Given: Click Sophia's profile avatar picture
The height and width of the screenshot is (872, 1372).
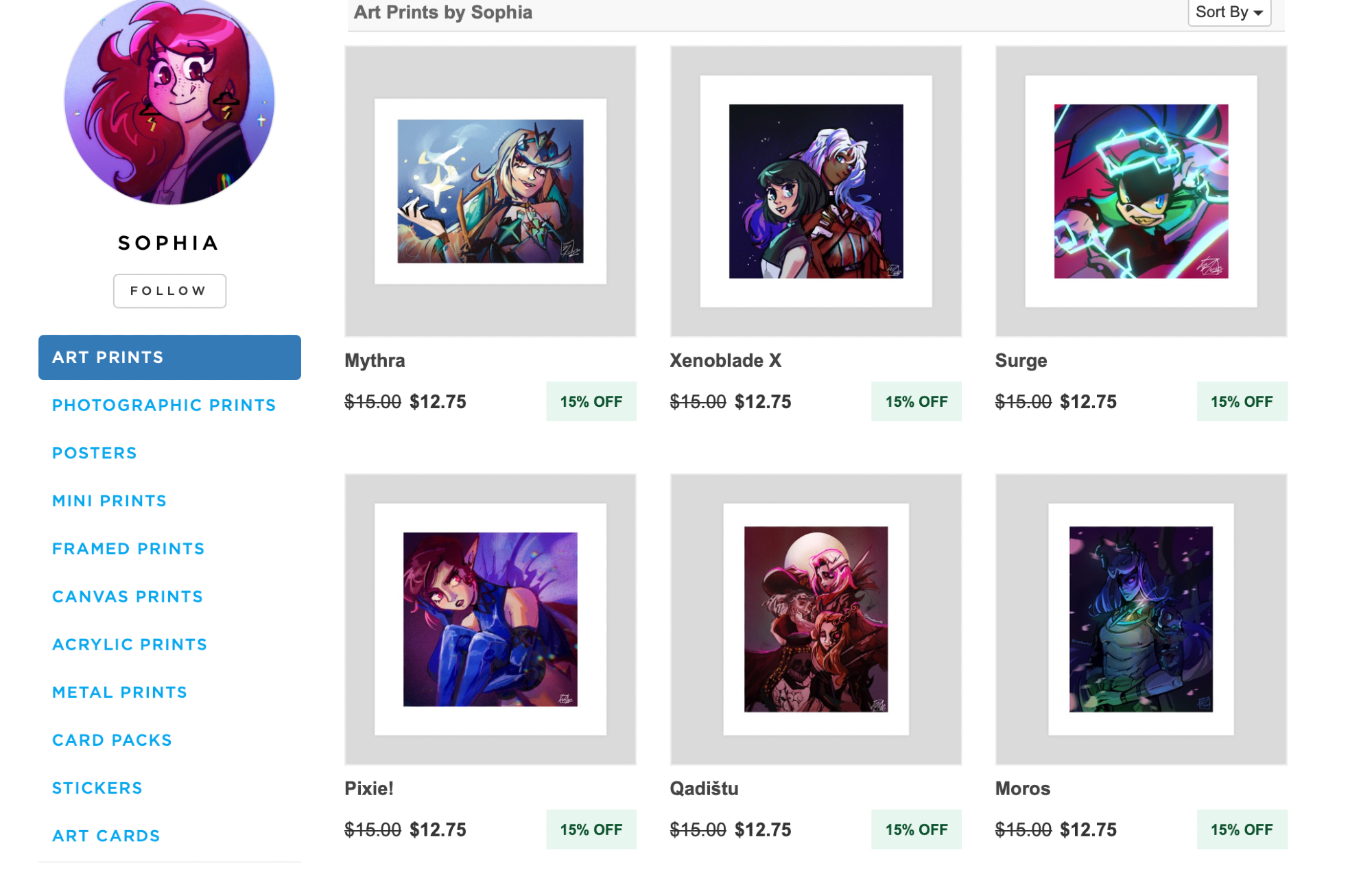Looking at the screenshot, I should (169, 100).
